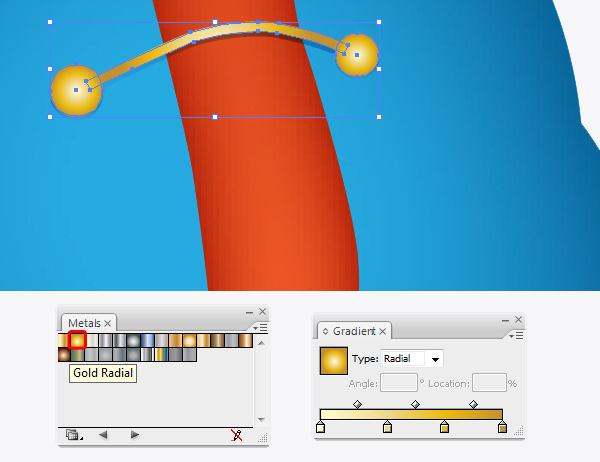Viewport: 600px width, 462px height.
Task: Minimize the Metals panel
Action: point(249,312)
